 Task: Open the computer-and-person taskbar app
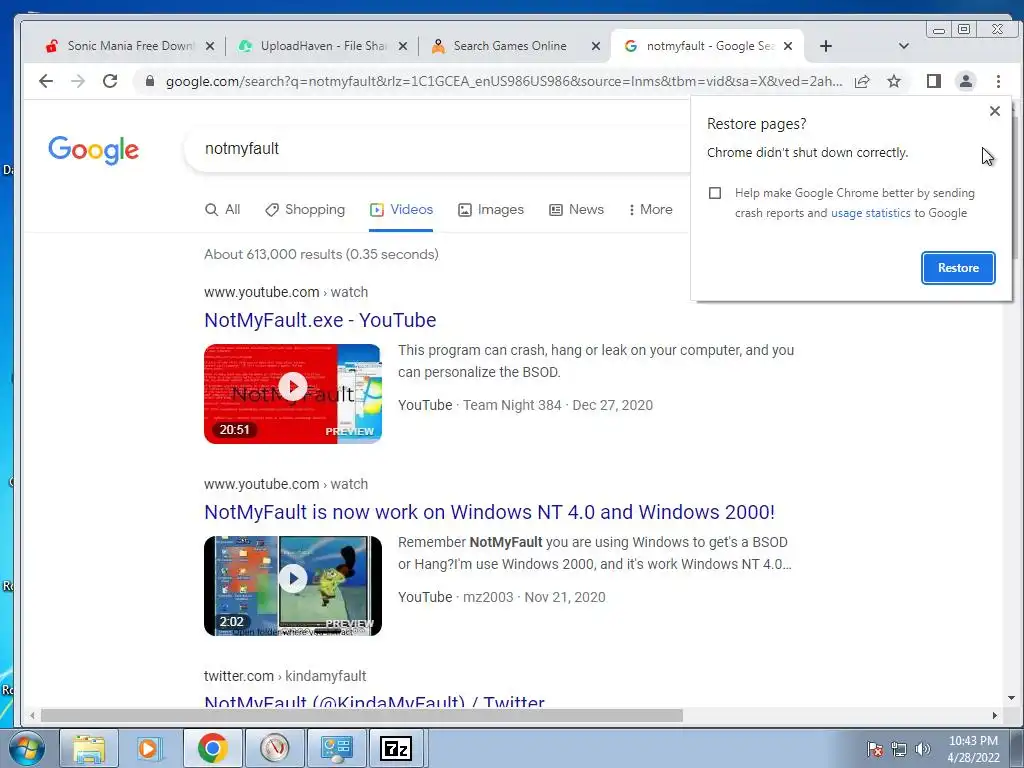[336, 748]
